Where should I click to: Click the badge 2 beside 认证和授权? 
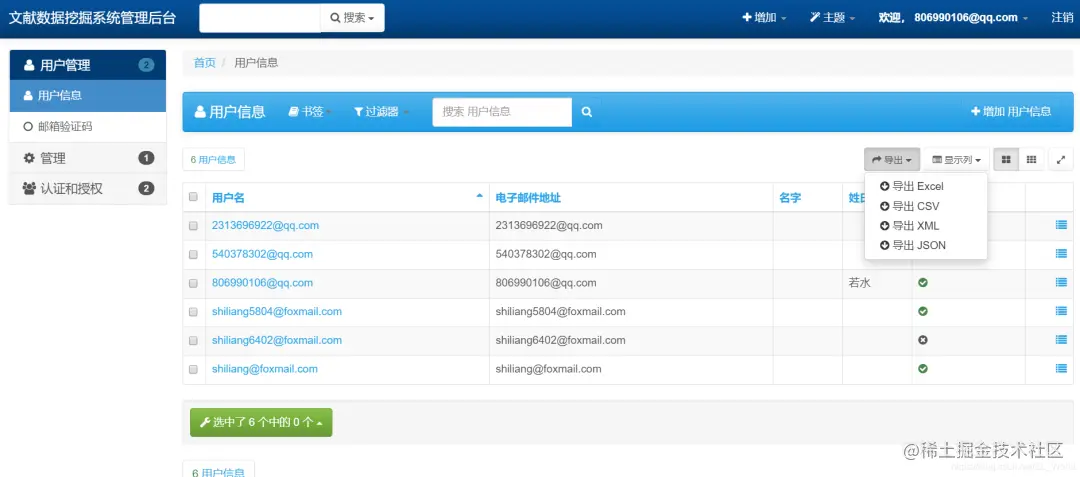146,189
